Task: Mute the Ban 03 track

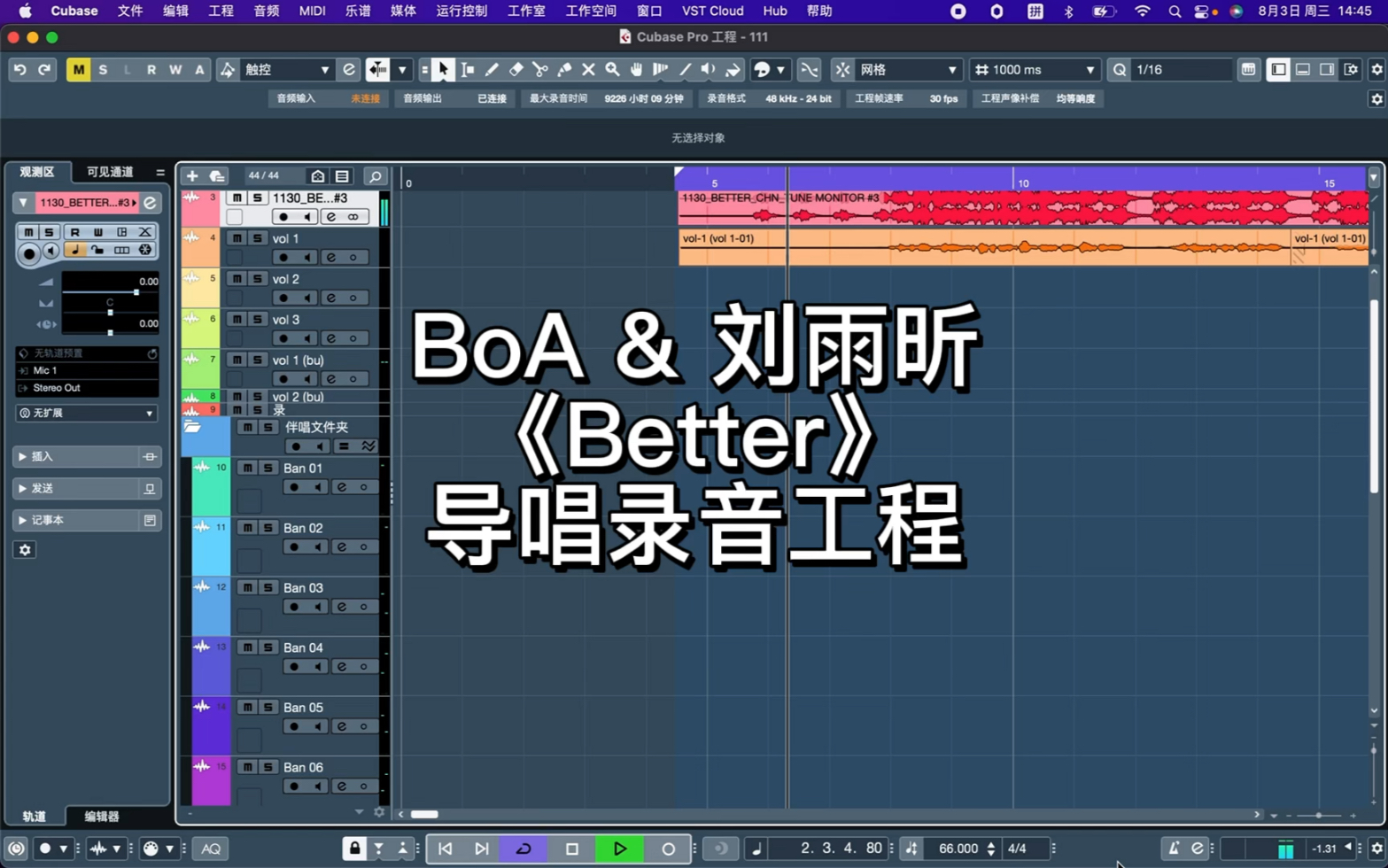Action: [x=248, y=588]
